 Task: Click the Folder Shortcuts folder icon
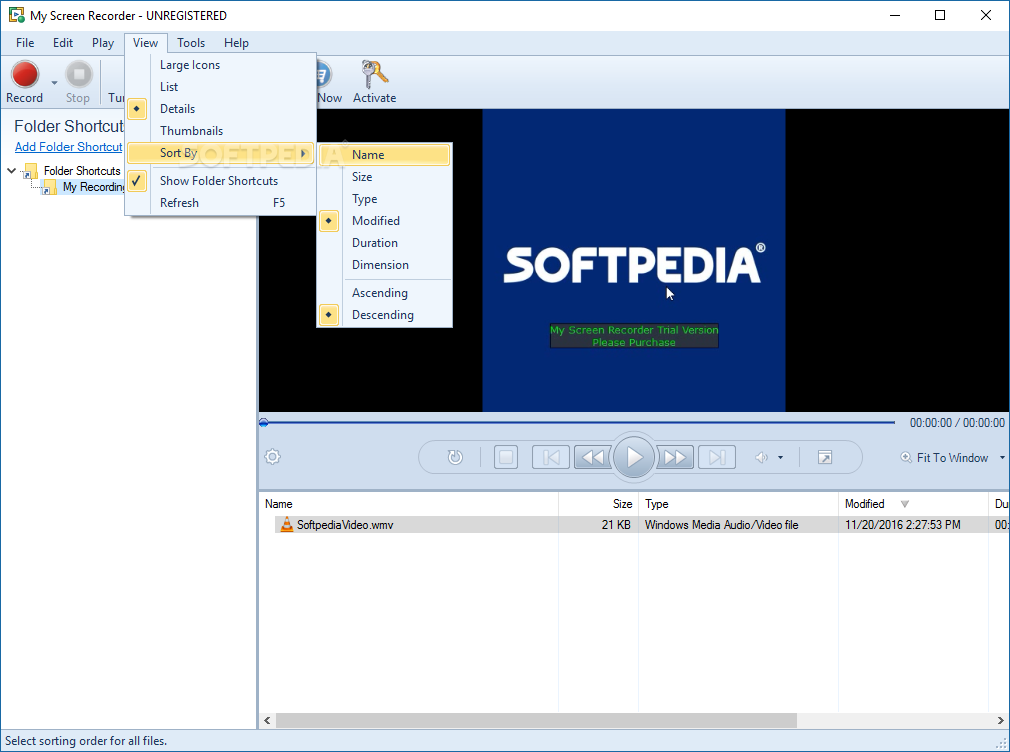tap(30, 171)
